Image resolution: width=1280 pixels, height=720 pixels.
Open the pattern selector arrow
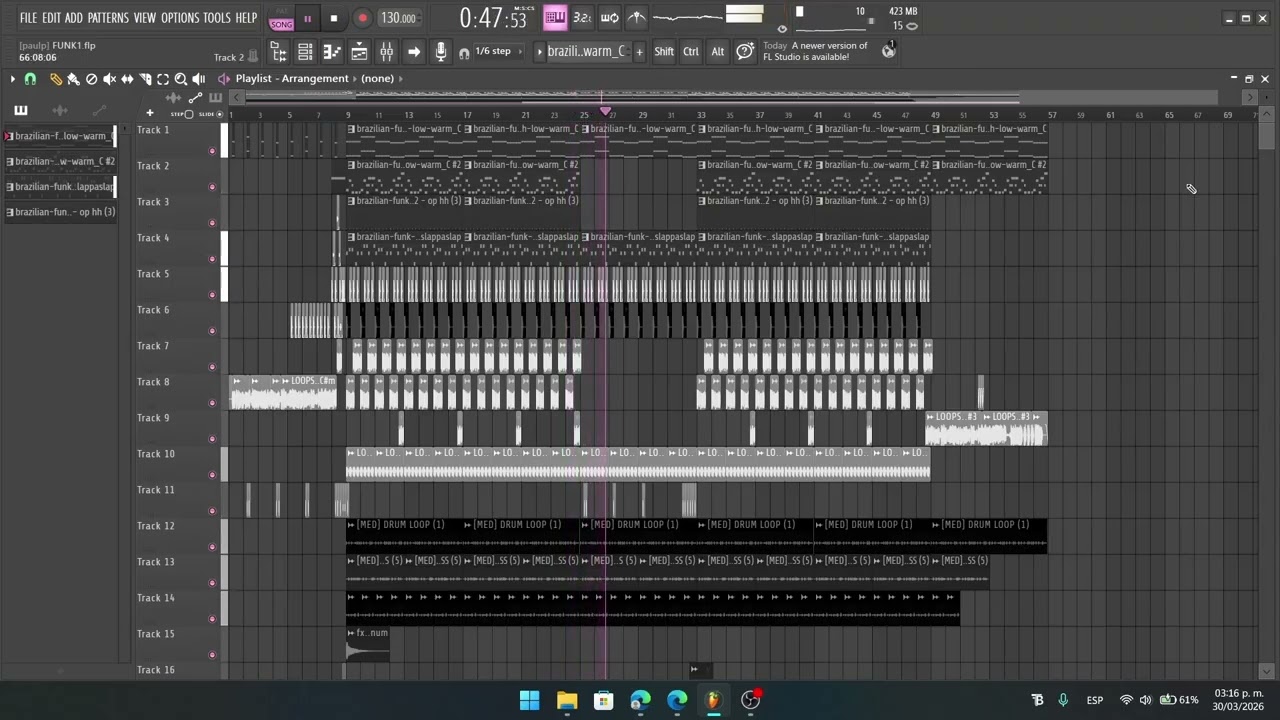pos(540,52)
